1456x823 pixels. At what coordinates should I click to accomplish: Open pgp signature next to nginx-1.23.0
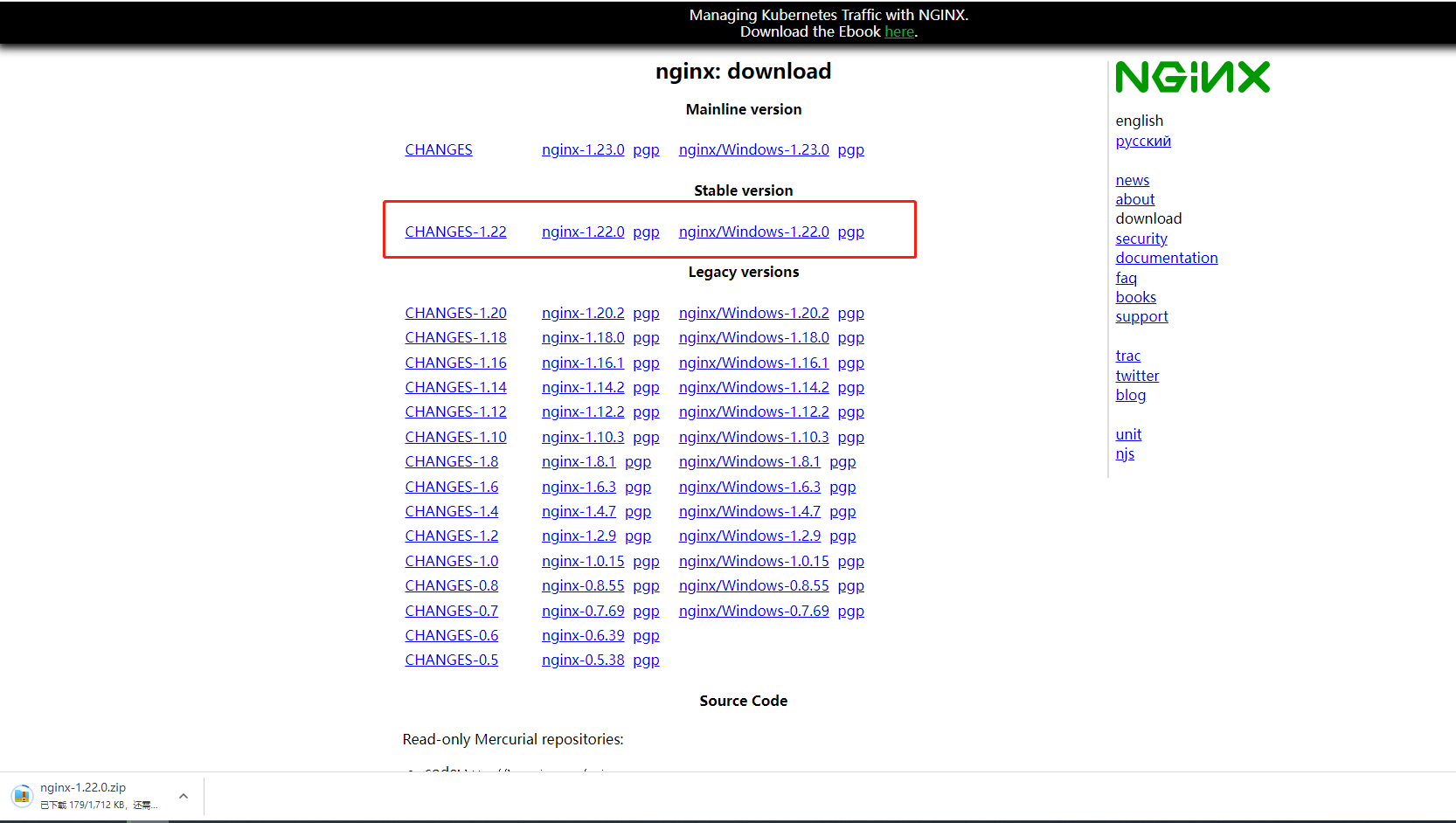point(646,150)
